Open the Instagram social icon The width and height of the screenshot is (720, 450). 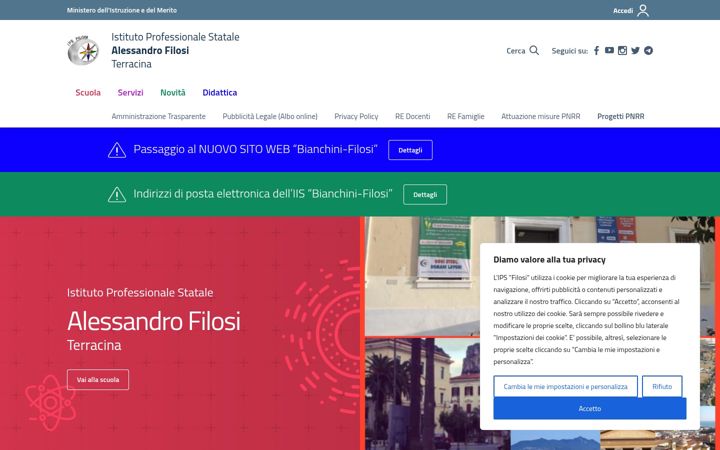tap(622, 51)
